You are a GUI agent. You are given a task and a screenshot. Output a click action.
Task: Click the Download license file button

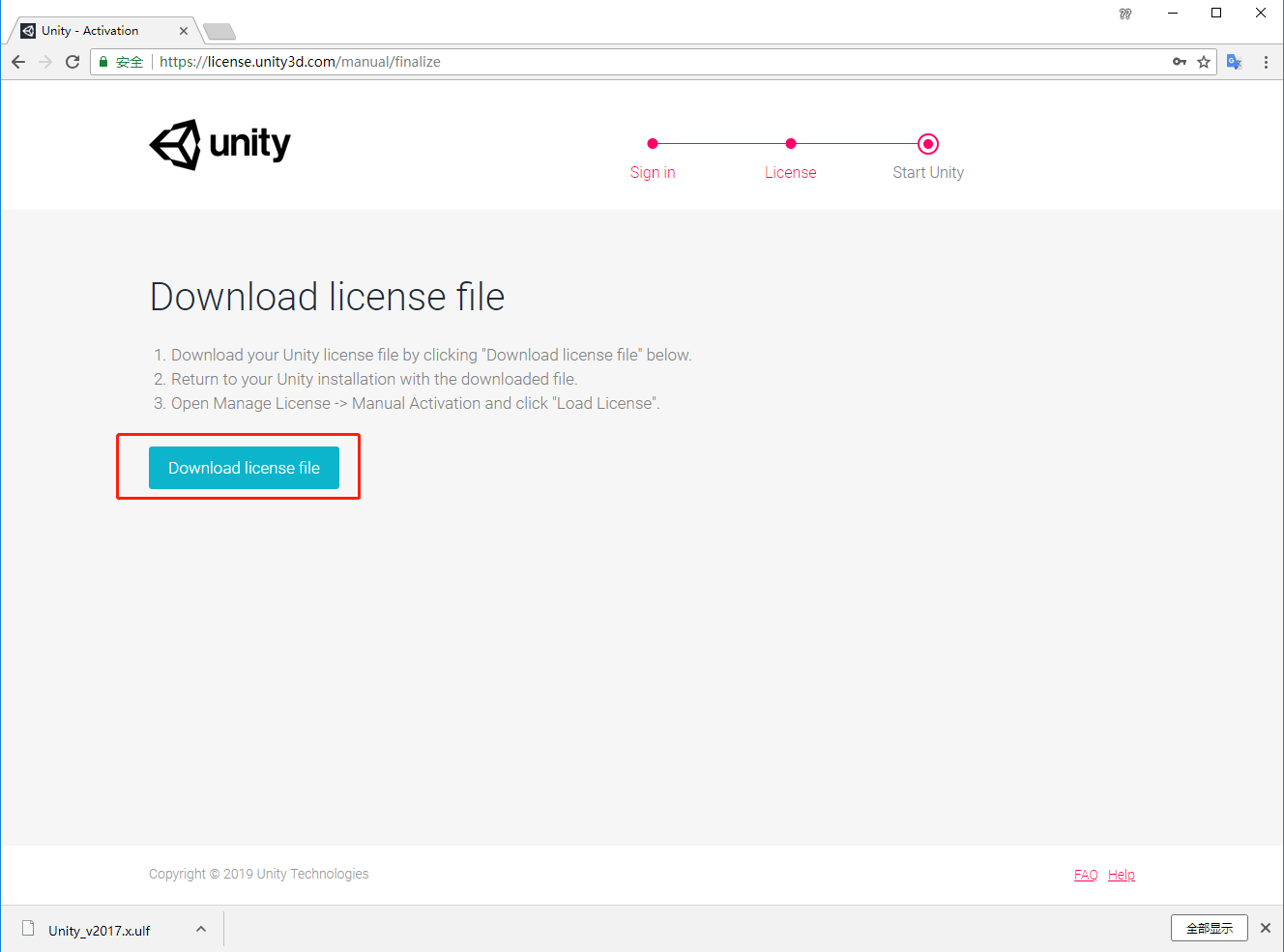[x=244, y=467]
